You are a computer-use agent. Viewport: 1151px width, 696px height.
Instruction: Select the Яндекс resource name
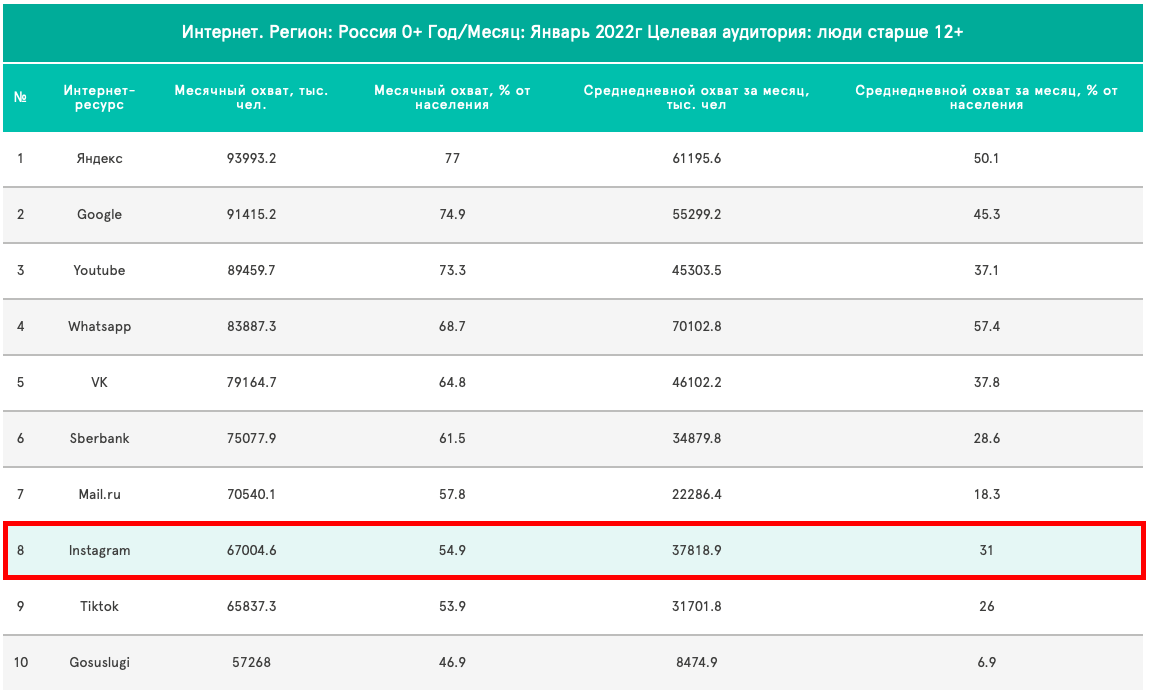(99, 159)
